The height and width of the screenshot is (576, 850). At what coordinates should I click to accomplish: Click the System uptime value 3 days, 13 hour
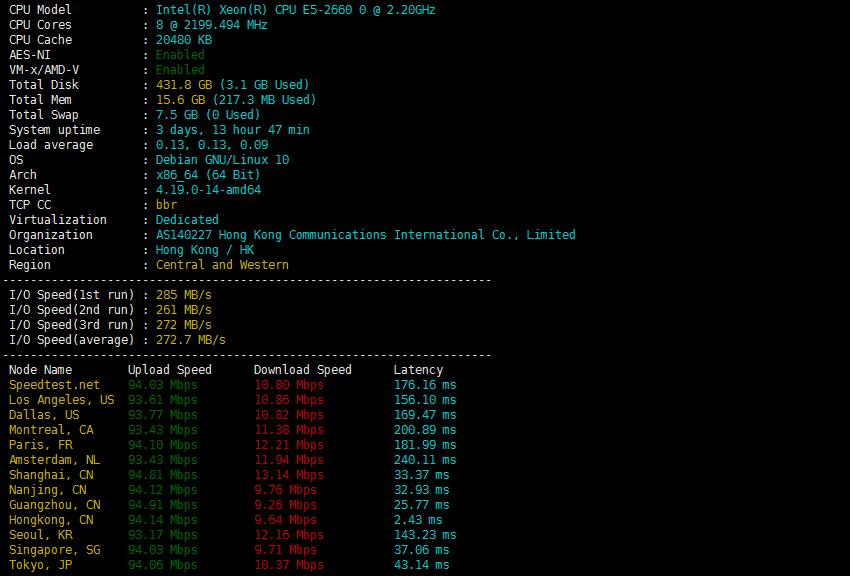coord(233,130)
